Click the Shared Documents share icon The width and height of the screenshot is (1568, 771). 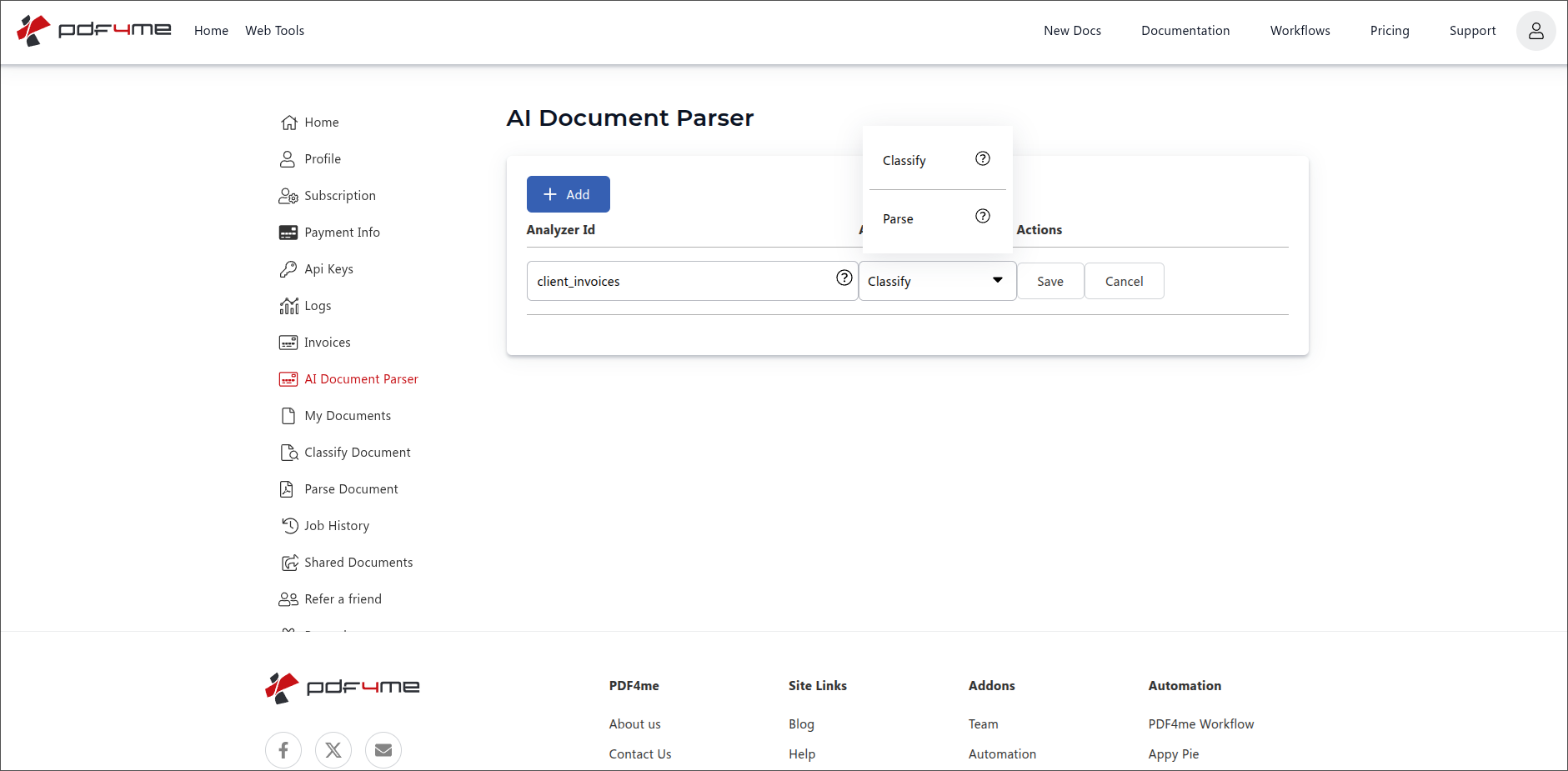click(x=290, y=563)
